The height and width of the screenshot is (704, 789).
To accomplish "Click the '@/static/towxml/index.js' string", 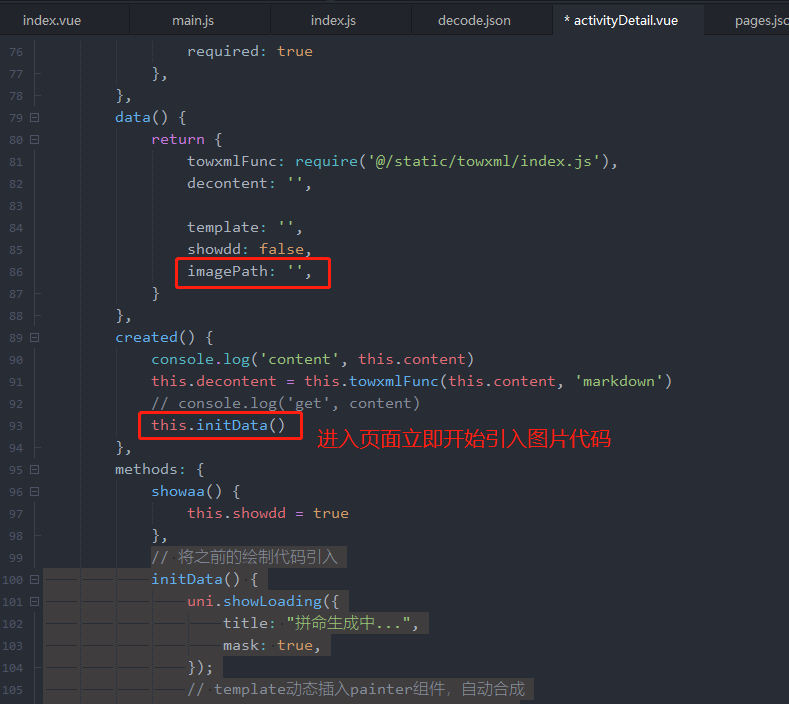I will pyautogui.click(x=483, y=161).
